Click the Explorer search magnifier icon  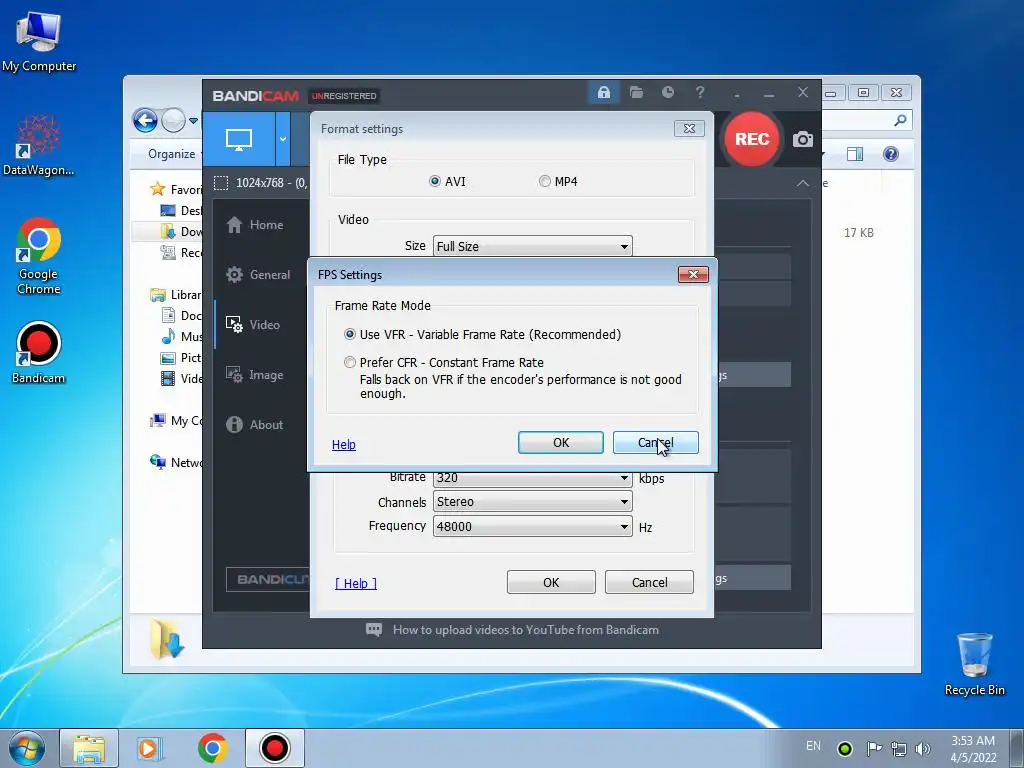pos(900,120)
